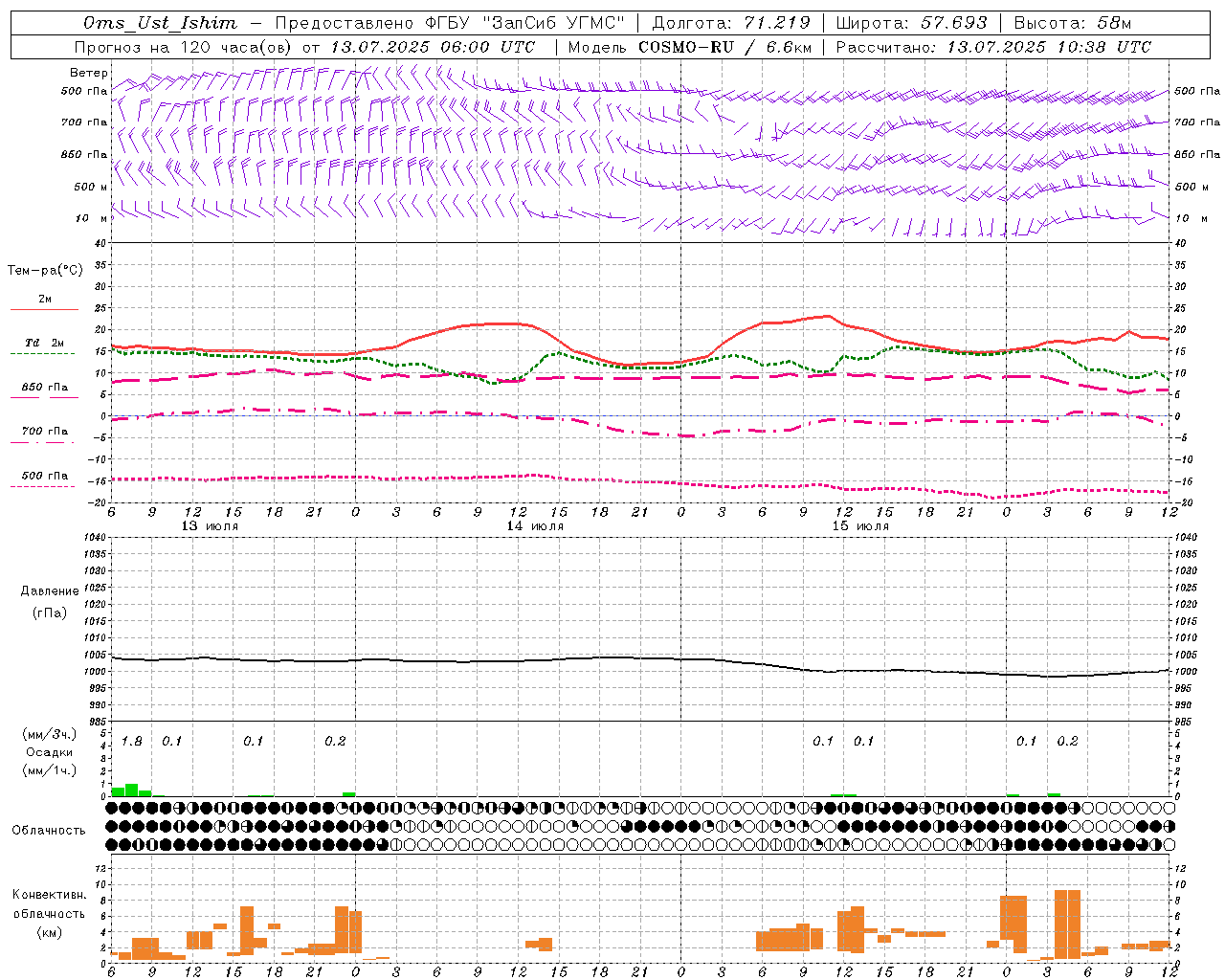Click the "Осадки" precipitation label
The image size is (1225, 980).
pyautogui.click(x=50, y=752)
